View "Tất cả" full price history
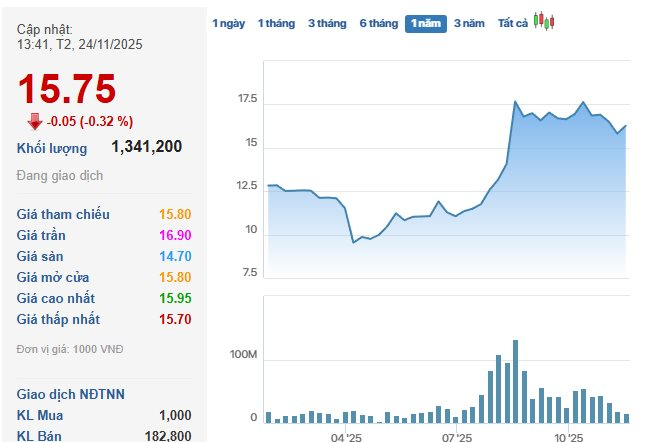This screenshot has width=648, height=442. (x=512, y=23)
